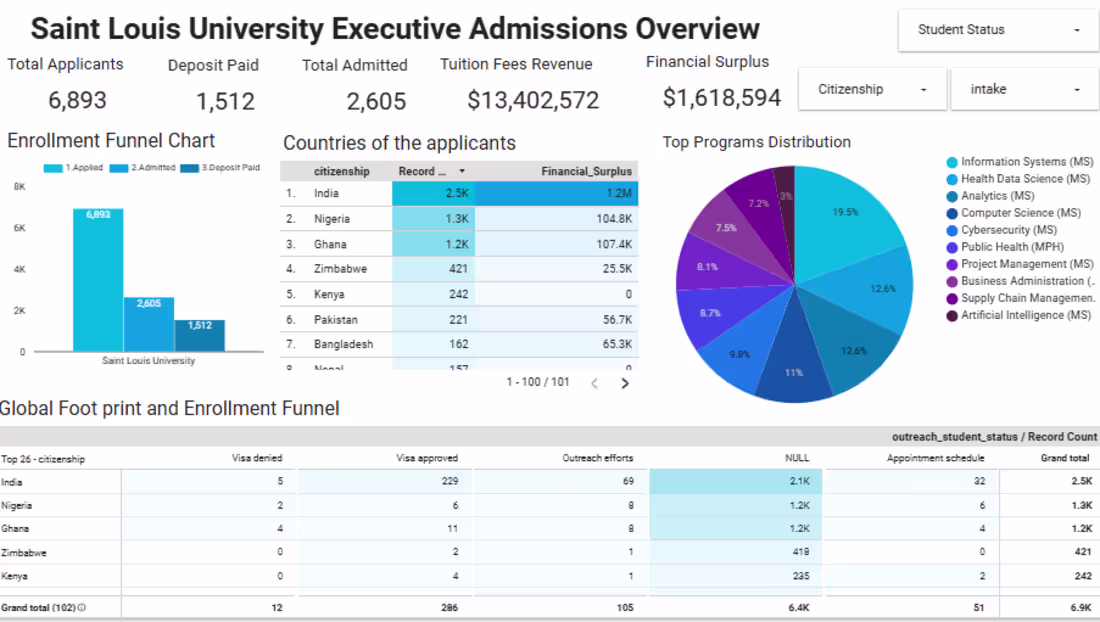Click the 7.2% pie slice

(759, 205)
